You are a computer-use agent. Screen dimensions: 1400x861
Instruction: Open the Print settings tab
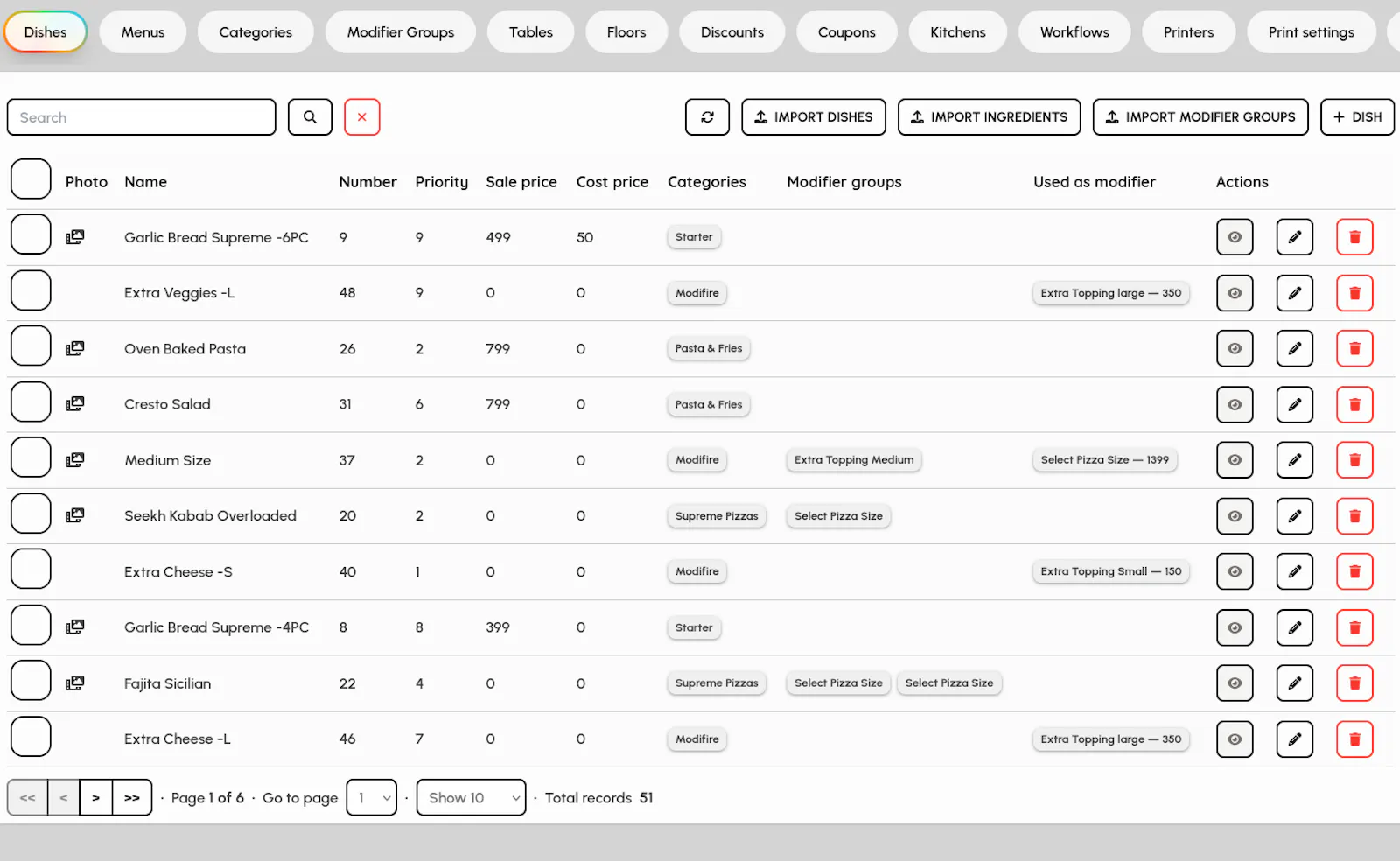(1311, 32)
